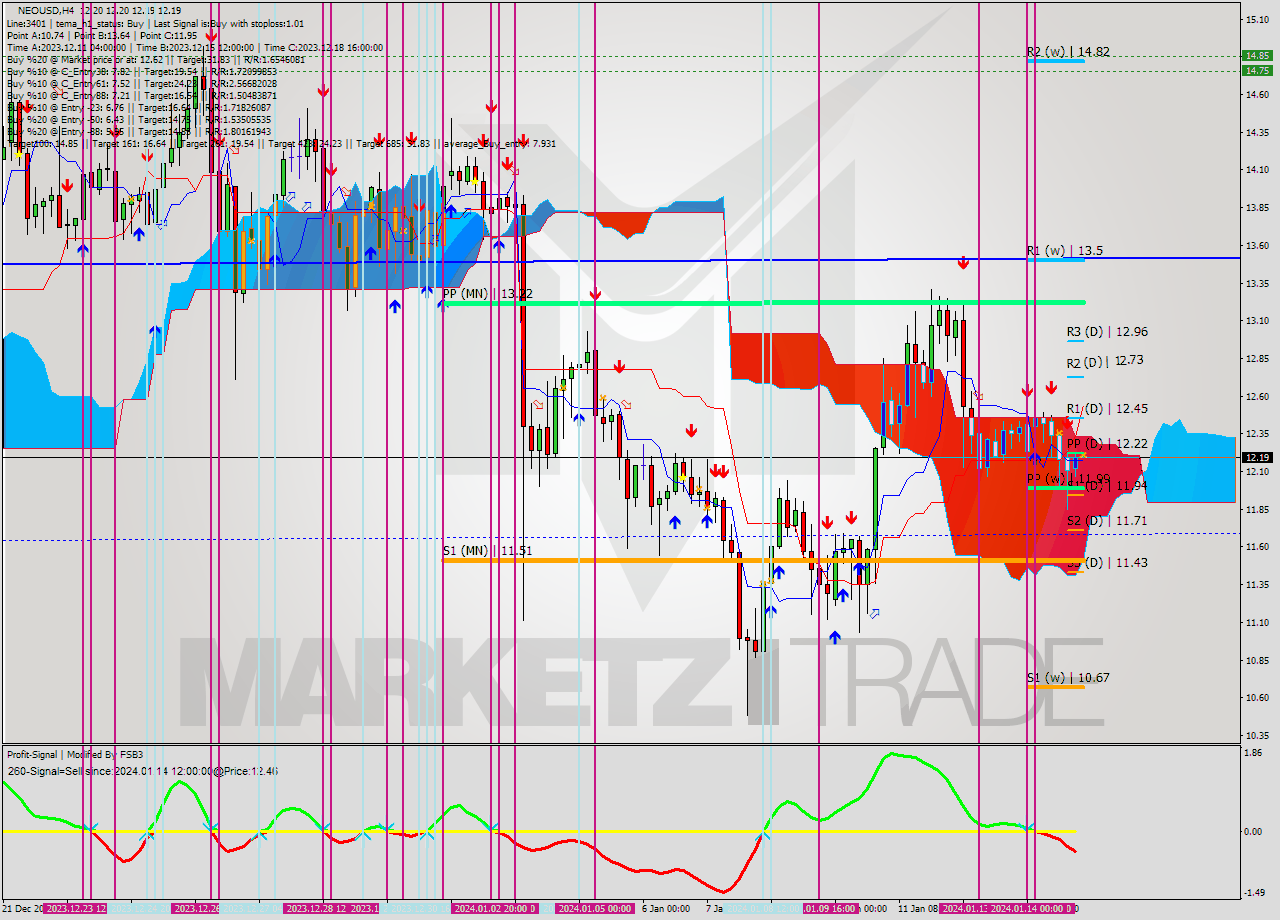Click the 'Target100: 14.85' targets text line
This screenshot has width=1280, height=920.
pos(281,143)
